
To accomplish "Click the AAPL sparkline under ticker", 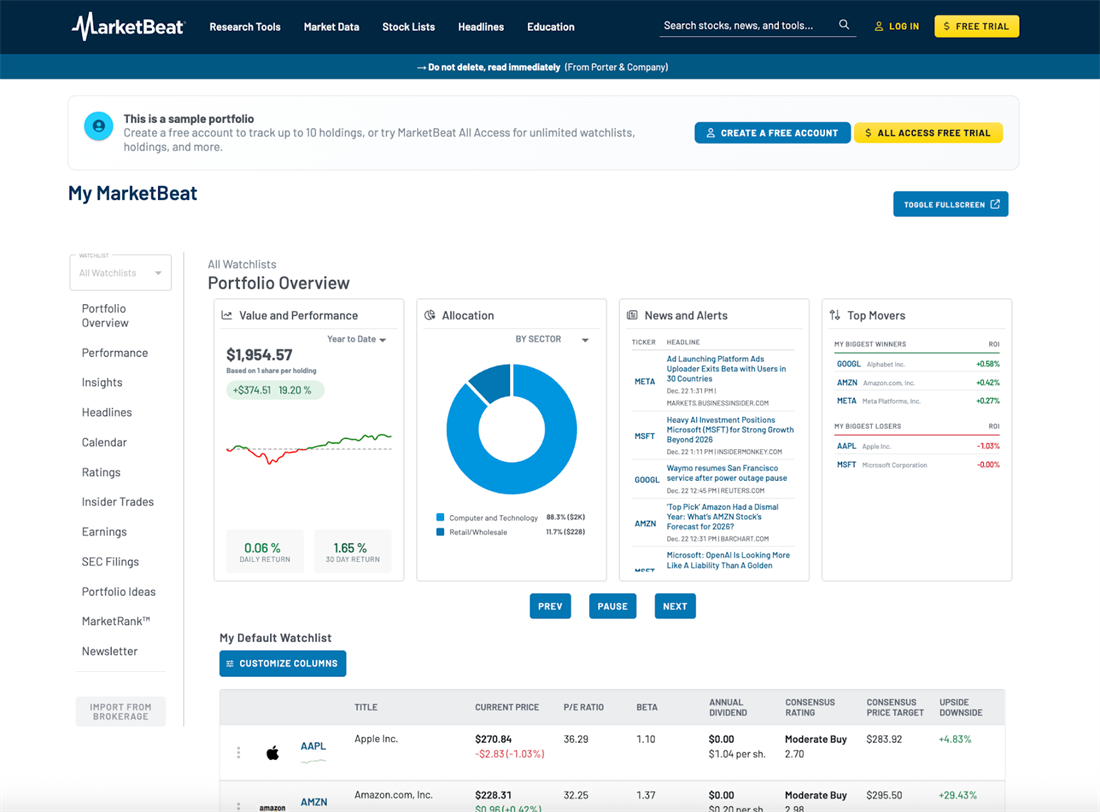I will coord(314,761).
